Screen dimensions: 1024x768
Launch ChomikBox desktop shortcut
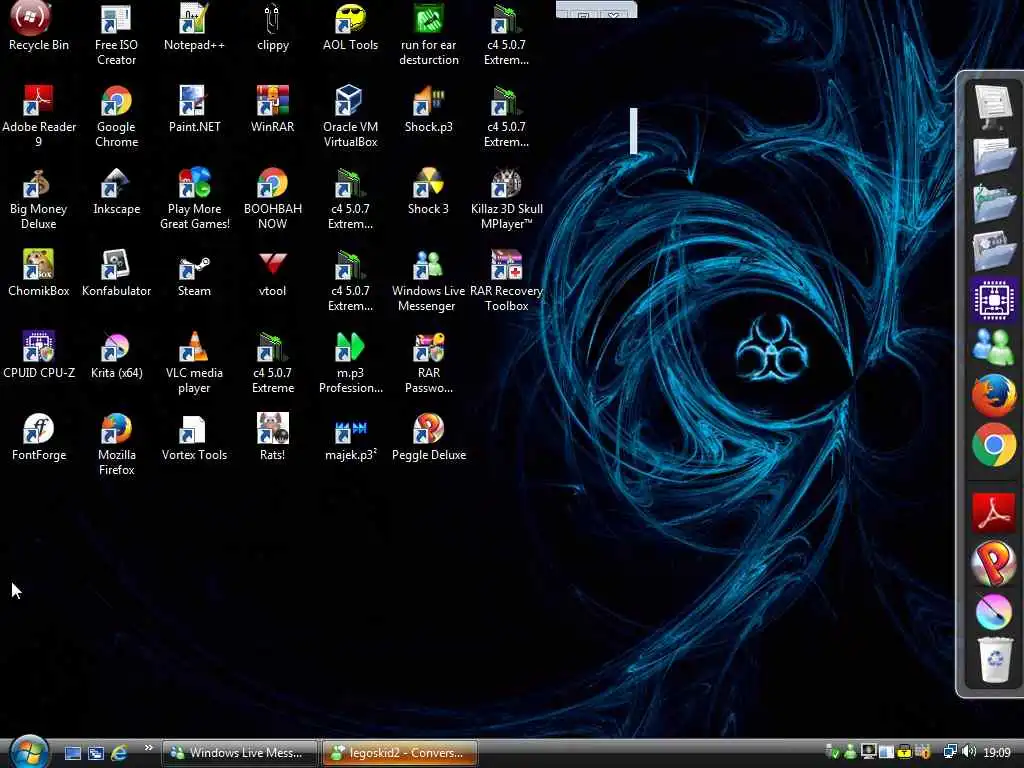39,272
